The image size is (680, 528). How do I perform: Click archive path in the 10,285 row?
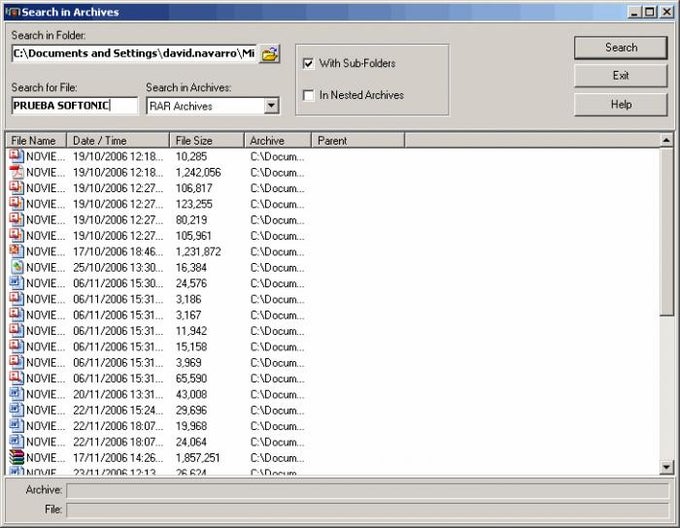coord(277,156)
